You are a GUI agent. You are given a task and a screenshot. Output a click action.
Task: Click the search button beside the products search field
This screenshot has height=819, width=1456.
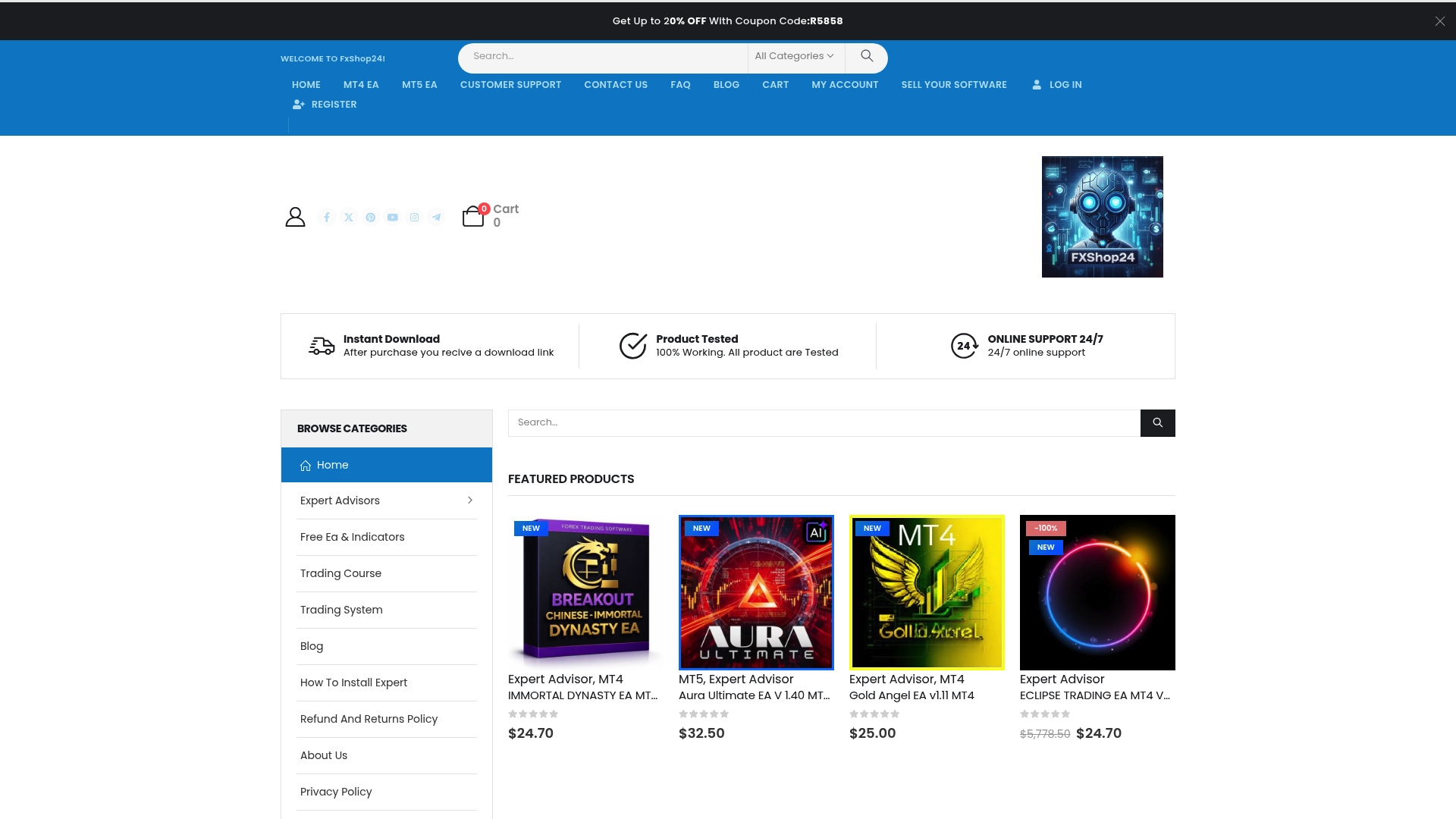tap(1156, 422)
